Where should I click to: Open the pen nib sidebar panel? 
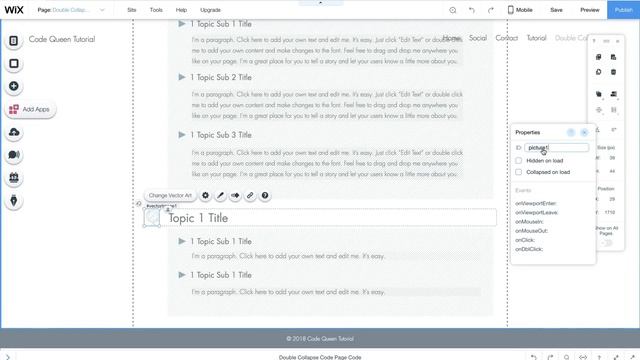[13, 200]
